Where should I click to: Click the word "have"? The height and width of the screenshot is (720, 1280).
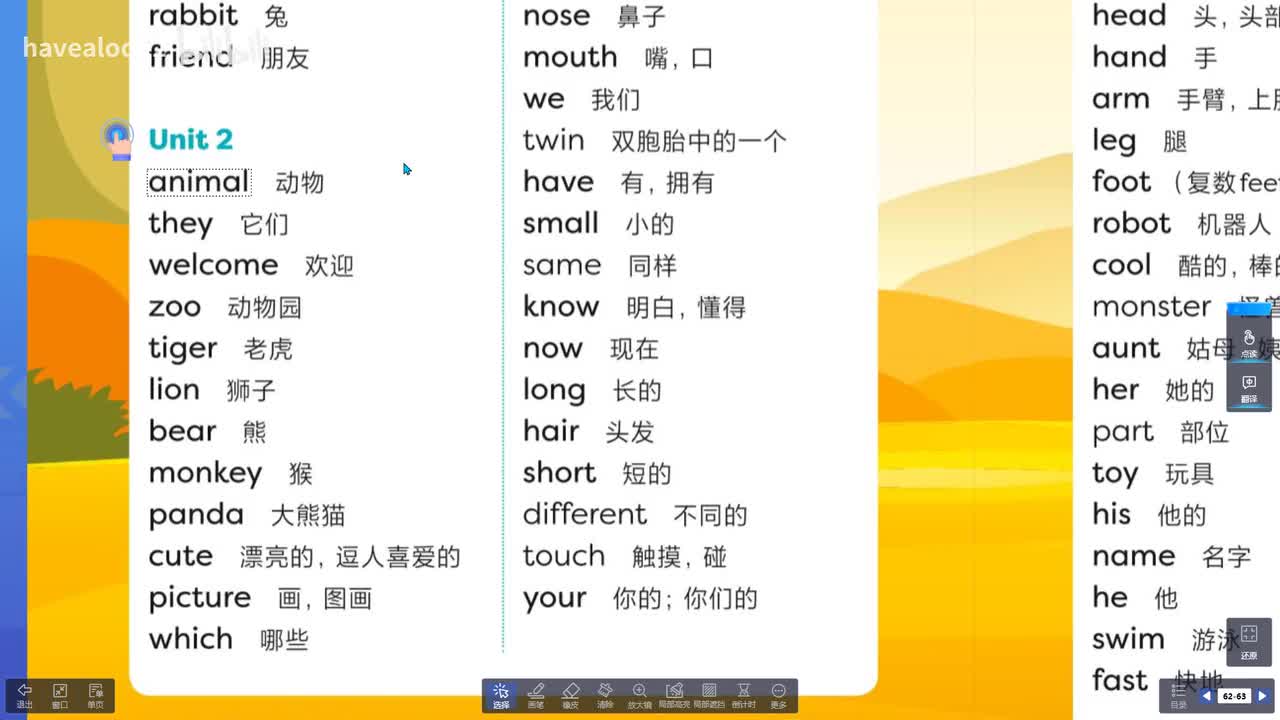click(559, 182)
